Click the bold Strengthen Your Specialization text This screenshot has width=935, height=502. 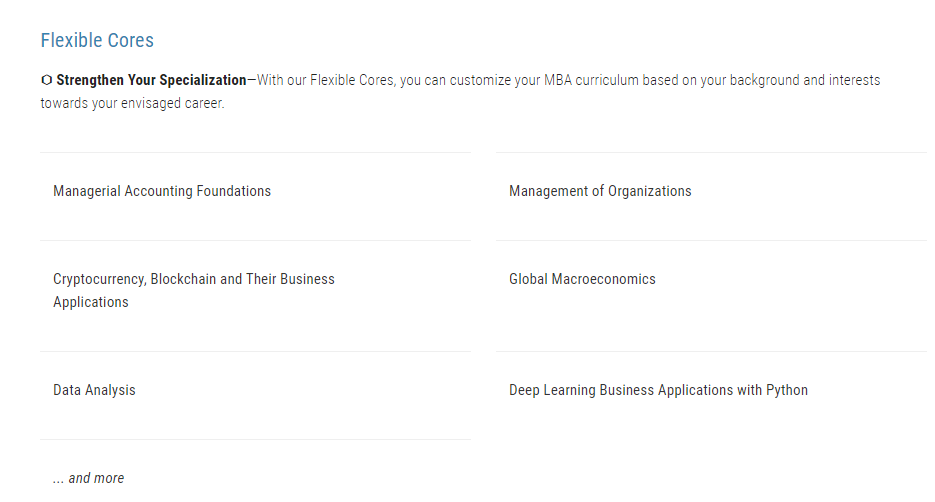point(151,80)
